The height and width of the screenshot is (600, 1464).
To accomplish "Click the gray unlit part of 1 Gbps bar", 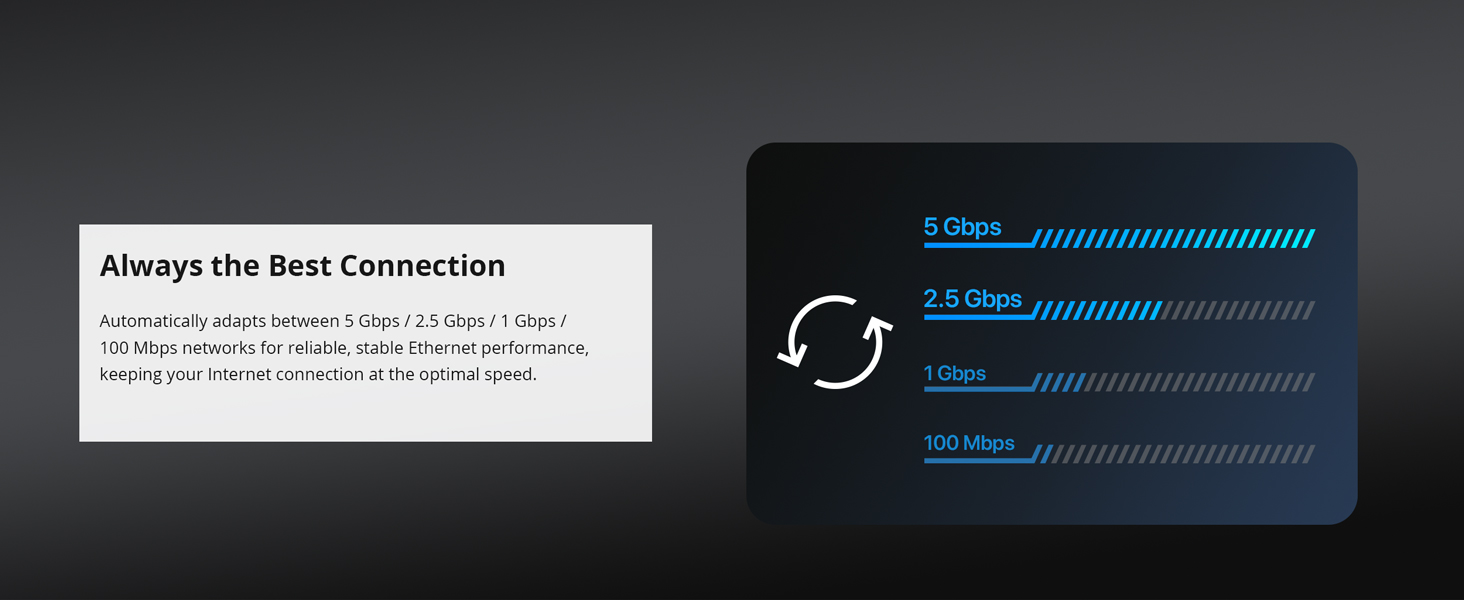I will click(x=1200, y=382).
